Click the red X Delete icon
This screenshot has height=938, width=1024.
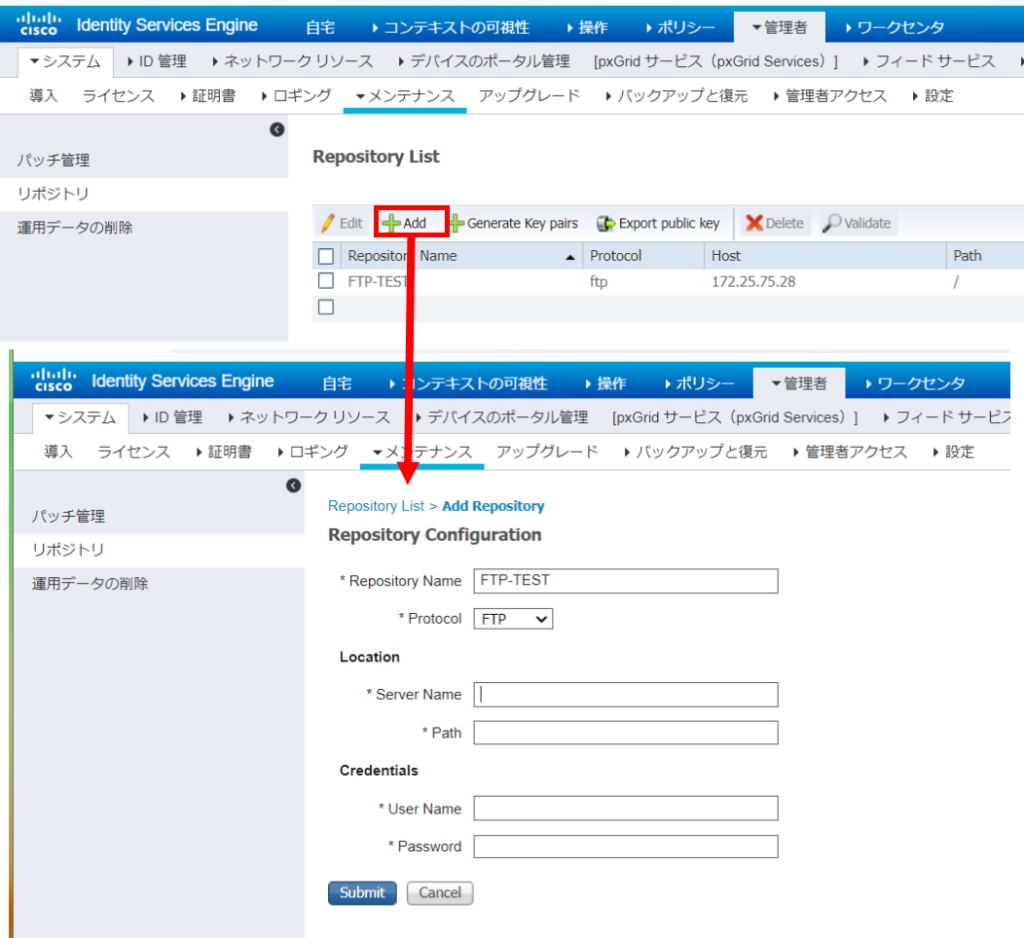coord(754,224)
